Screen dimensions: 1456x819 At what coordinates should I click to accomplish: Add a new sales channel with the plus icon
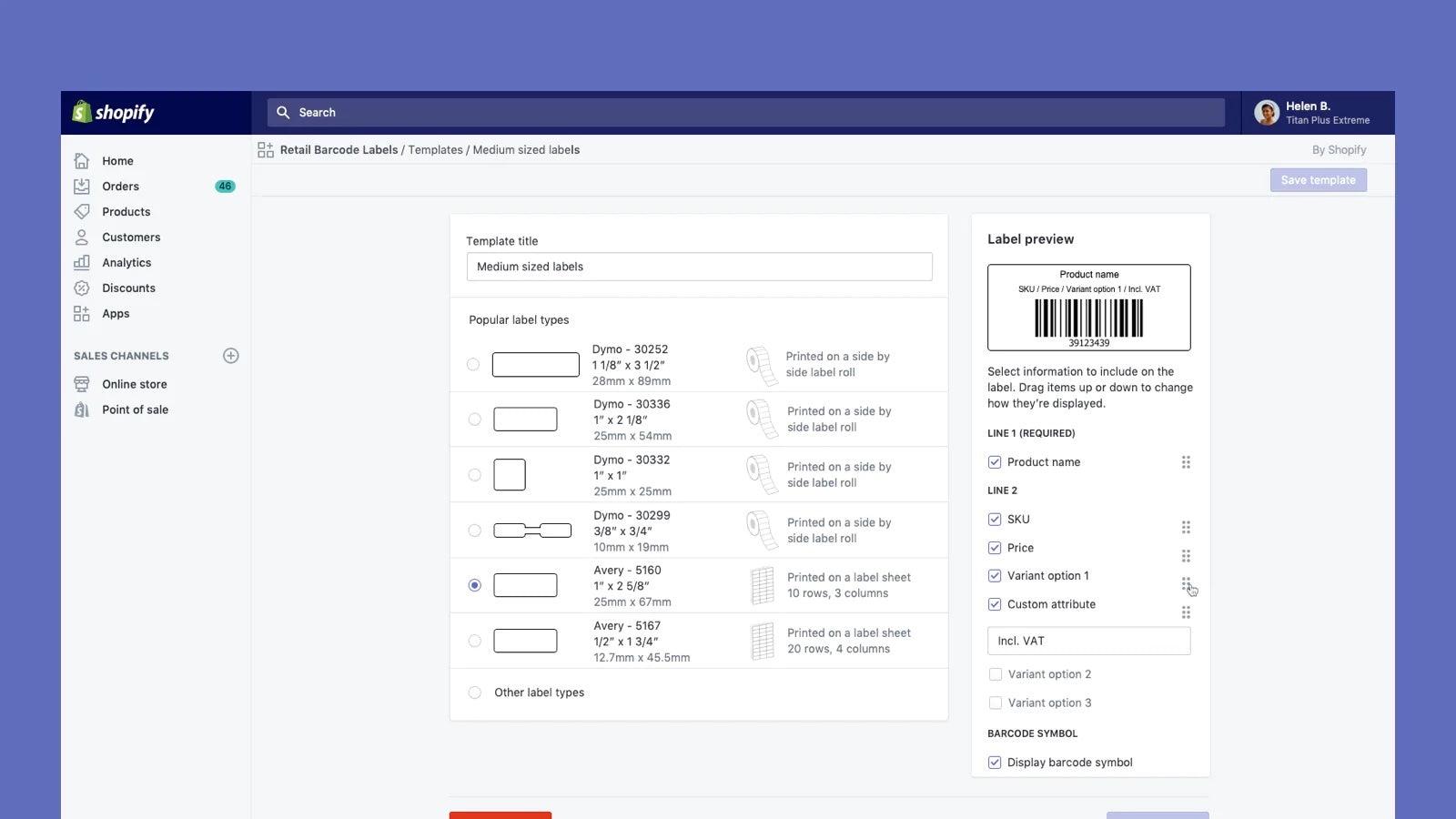231,356
